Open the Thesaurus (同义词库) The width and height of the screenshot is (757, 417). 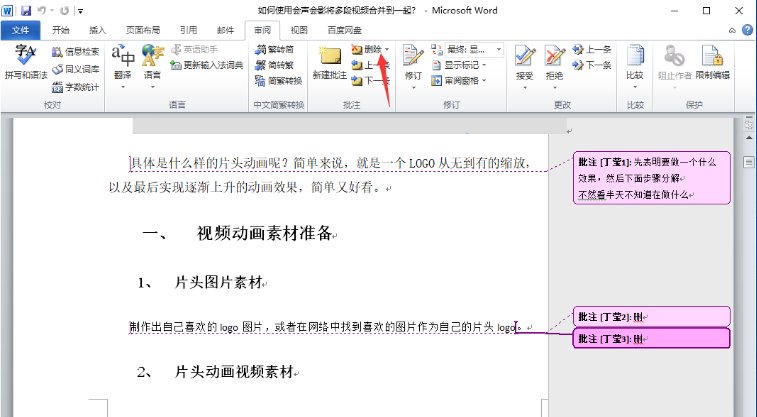pos(75,69)
